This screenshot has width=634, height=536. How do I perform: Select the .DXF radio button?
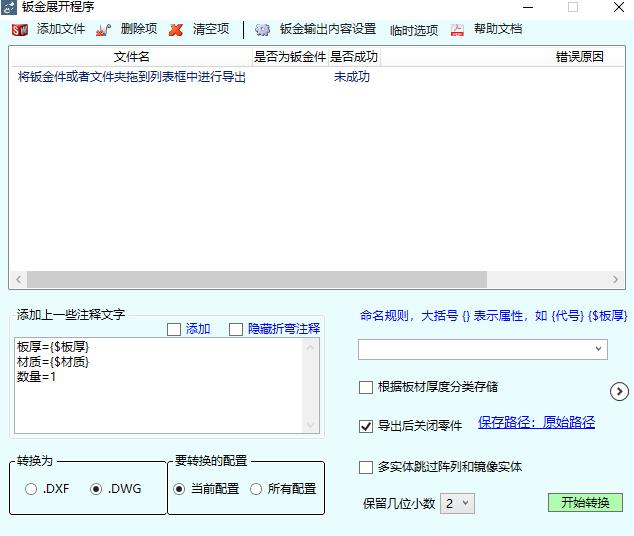click(31, 489)
